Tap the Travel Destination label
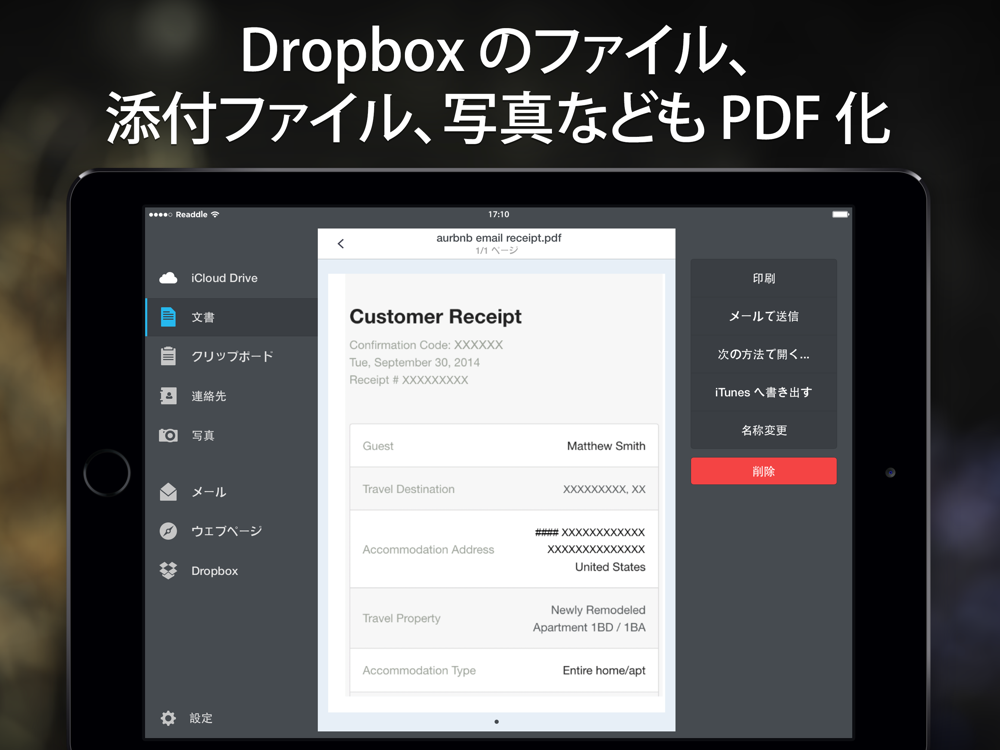This screenshot has width=1000, height=750. (409, 489)
